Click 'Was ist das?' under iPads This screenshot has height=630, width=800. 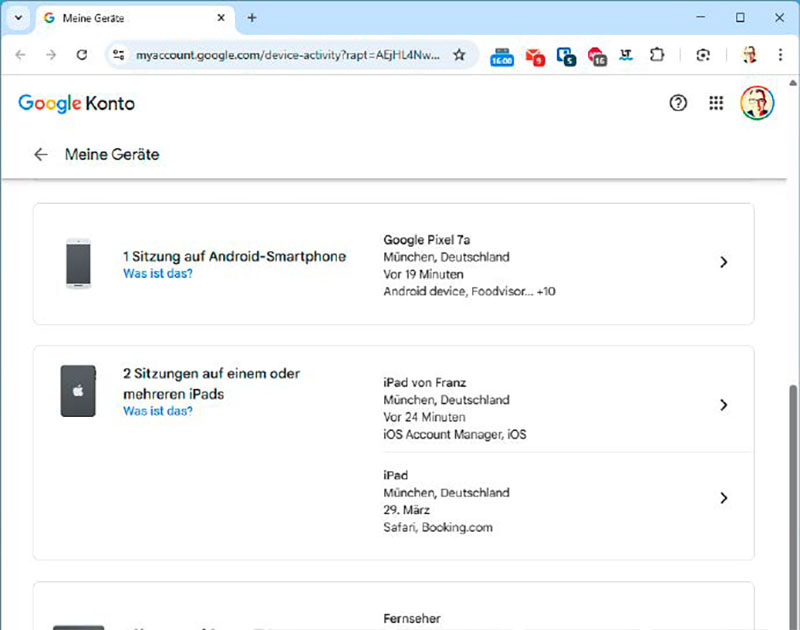click(x=158, y=411)
